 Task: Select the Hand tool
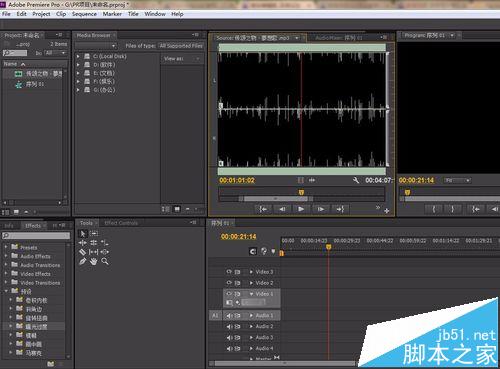[93, 261]
